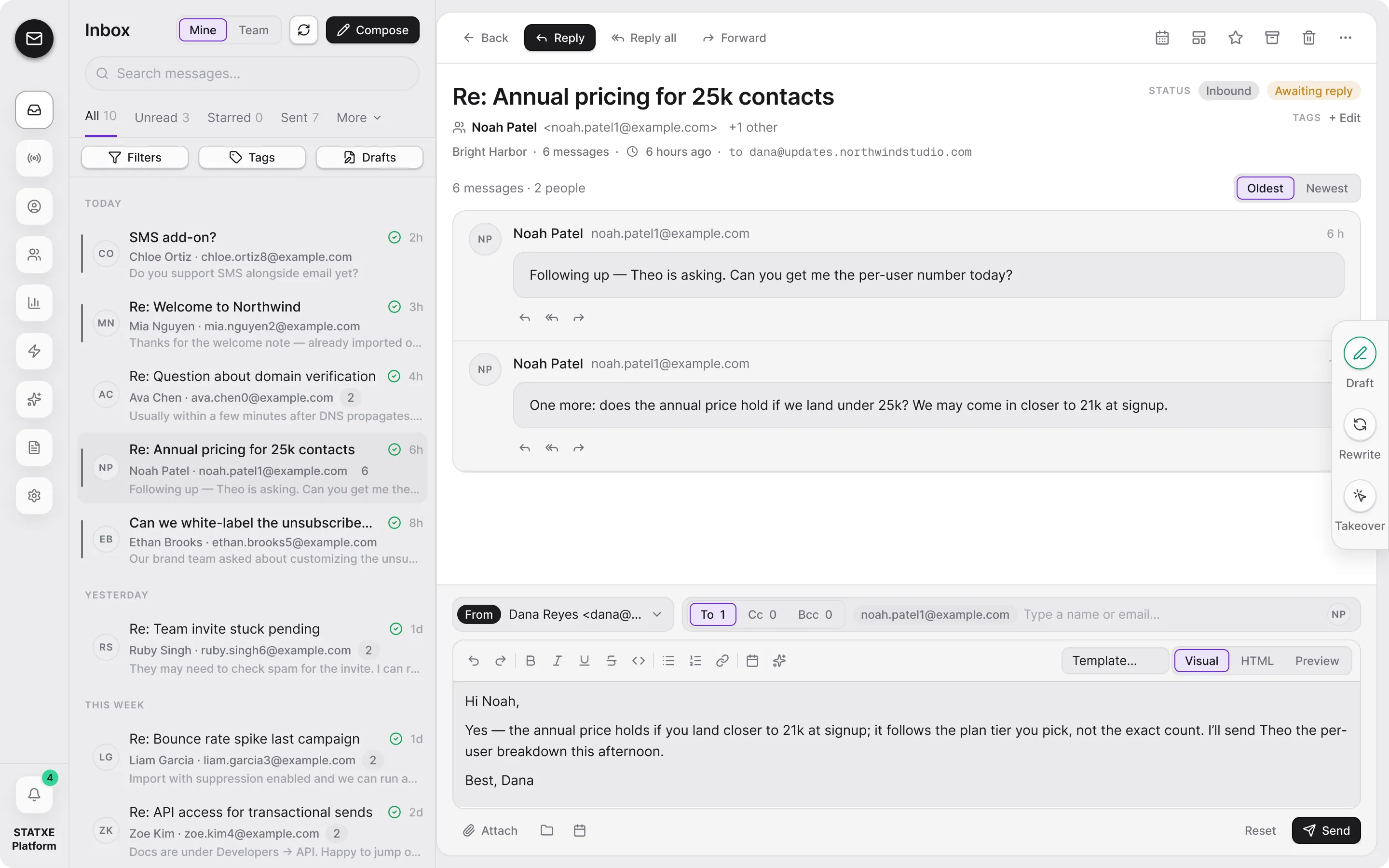1389x868 pixels.
Task: Open the automation lightning bolt sidebar icon
Action: (34, 351)
